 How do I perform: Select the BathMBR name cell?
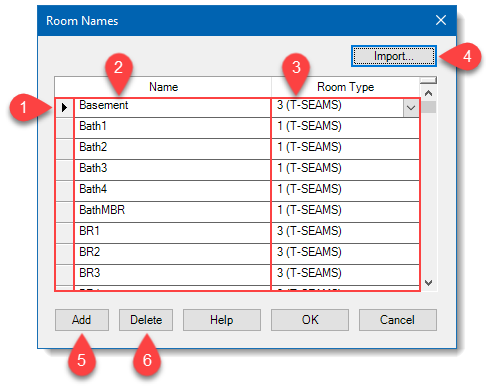(x=172, y=212)
